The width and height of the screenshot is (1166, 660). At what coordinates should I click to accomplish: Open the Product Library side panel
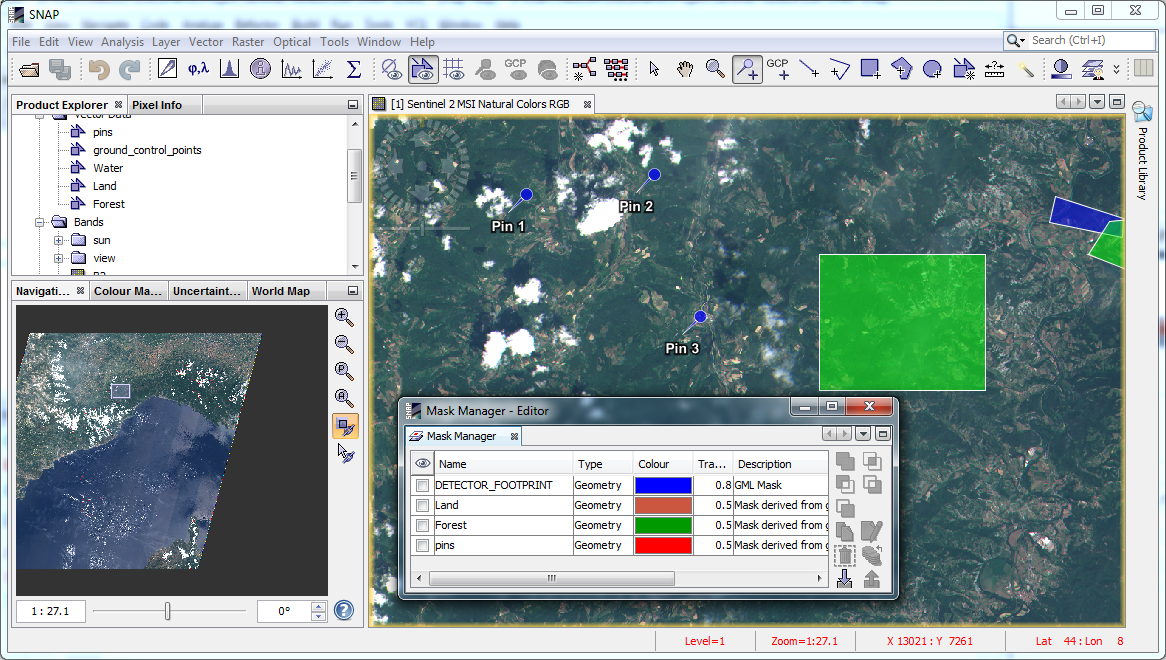tap(1141, 150)
